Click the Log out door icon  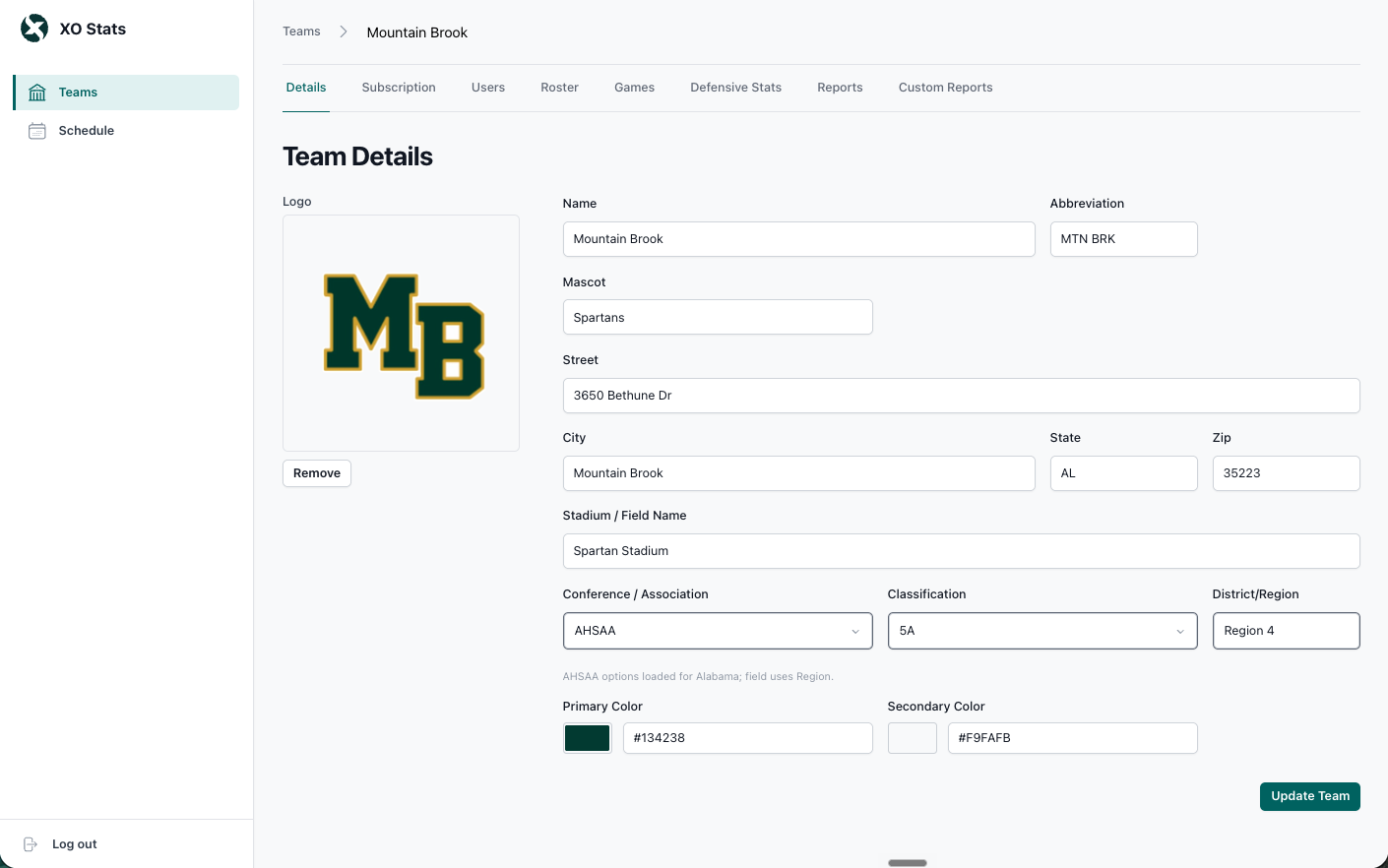(x=31, y=844)
